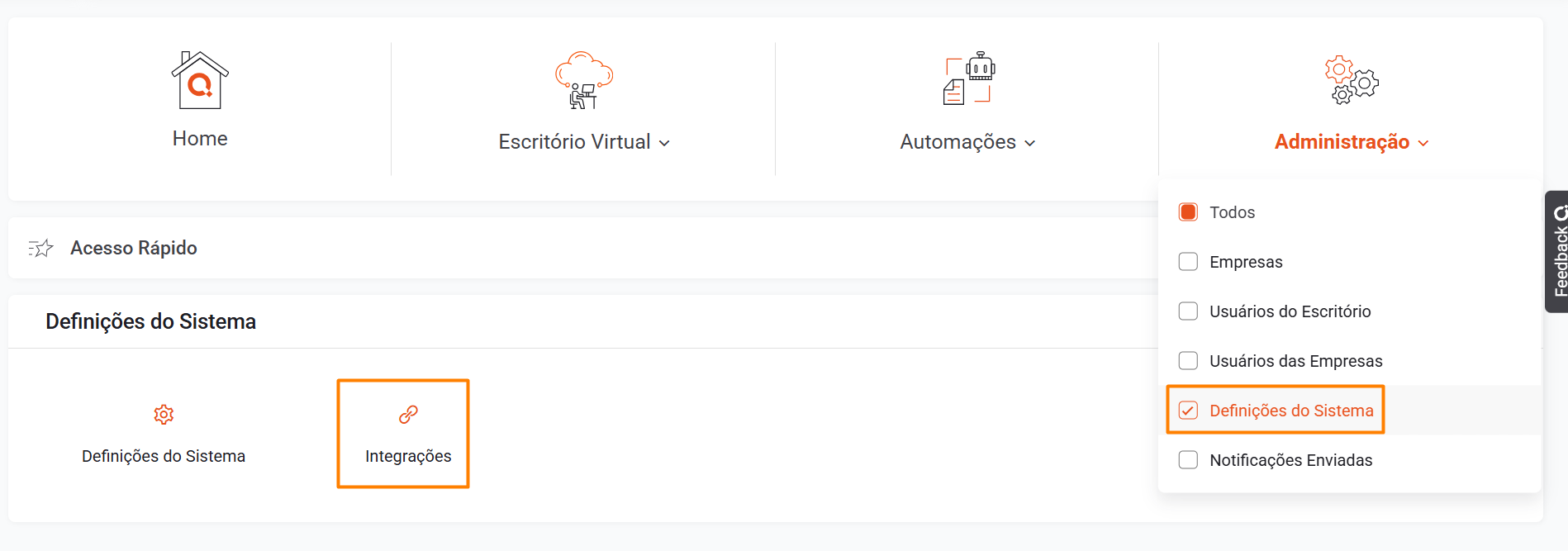Select Usuários do Escritório menu entry
This screenshot has width=1568, height=551.
pos(1290,311)
